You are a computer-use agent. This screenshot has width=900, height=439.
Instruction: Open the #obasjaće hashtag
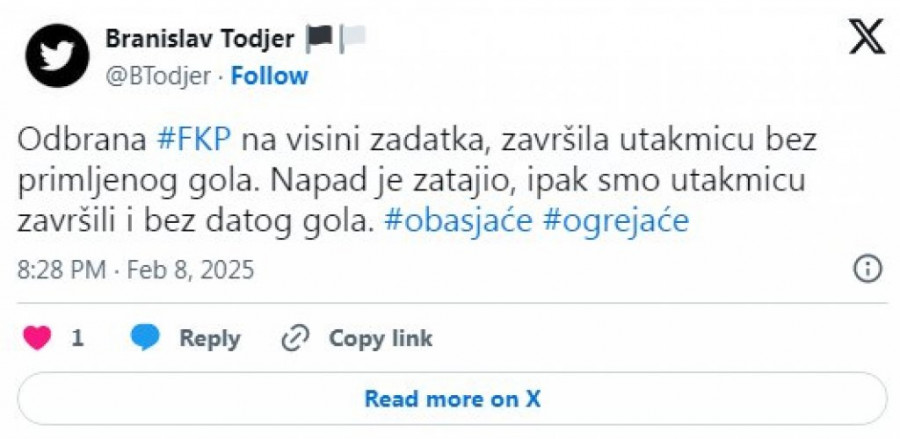coord(459,222)
